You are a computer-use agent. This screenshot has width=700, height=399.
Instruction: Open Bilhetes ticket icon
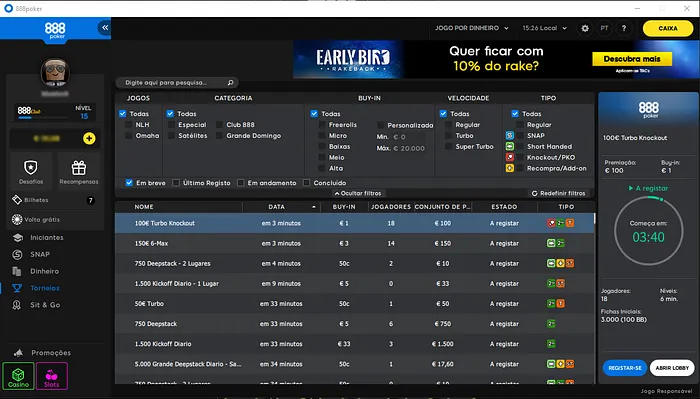[x=17, y=200]
